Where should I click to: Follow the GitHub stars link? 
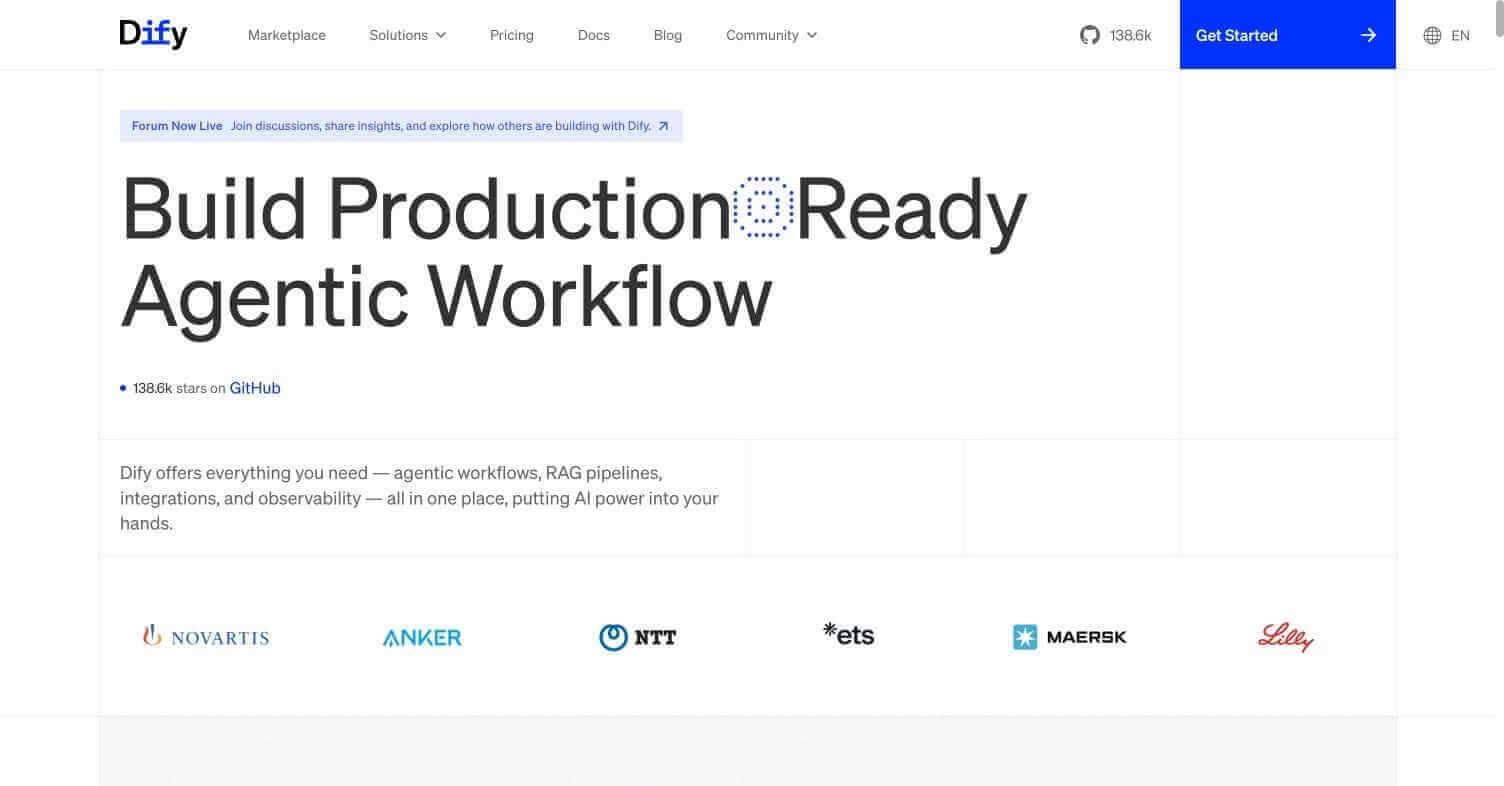[x=255, y=388]
